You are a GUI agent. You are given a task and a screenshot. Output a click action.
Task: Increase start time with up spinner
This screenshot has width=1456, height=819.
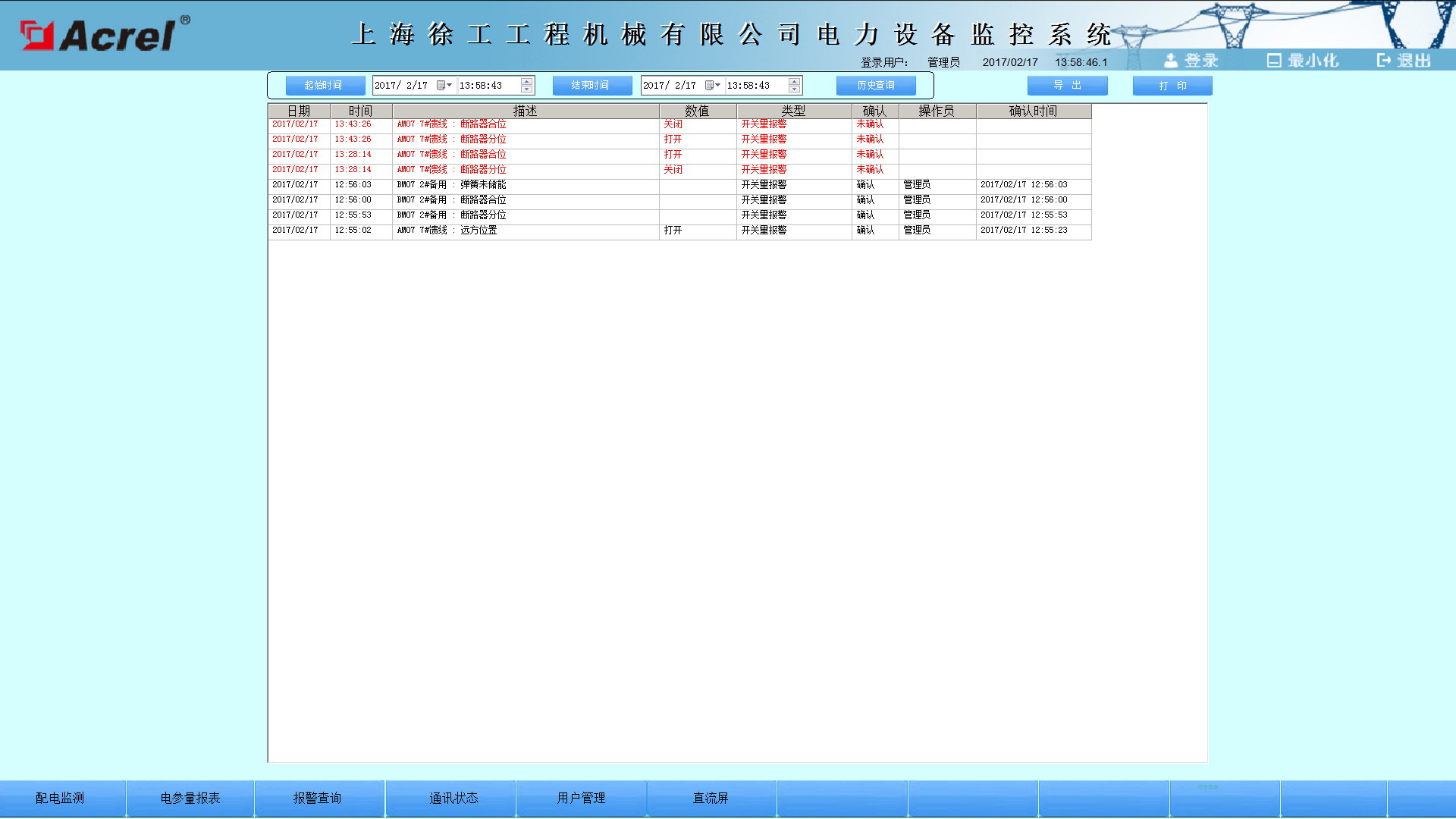pyautogui.click(x=527, y=82)
